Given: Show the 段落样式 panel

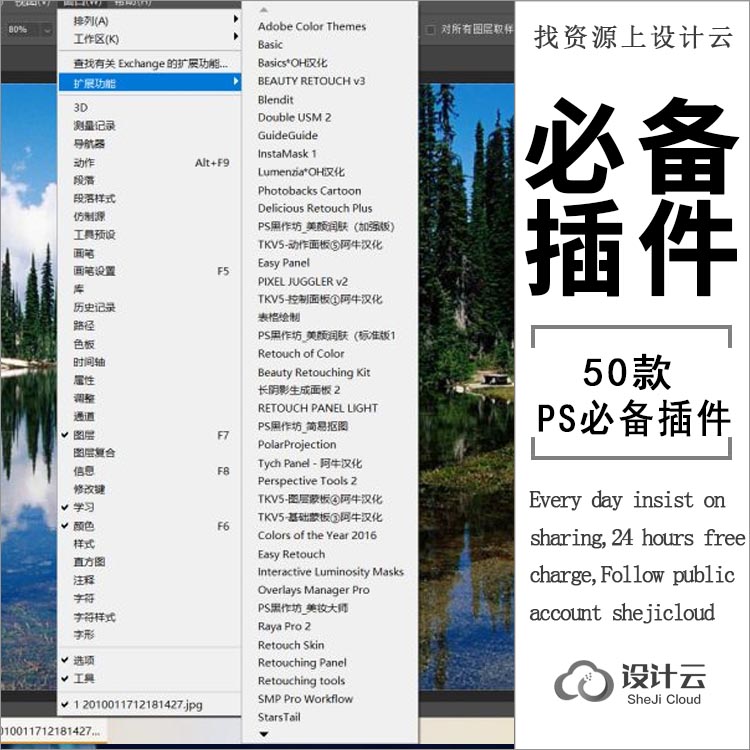Looking at the screenshot, I should (150, 199).
